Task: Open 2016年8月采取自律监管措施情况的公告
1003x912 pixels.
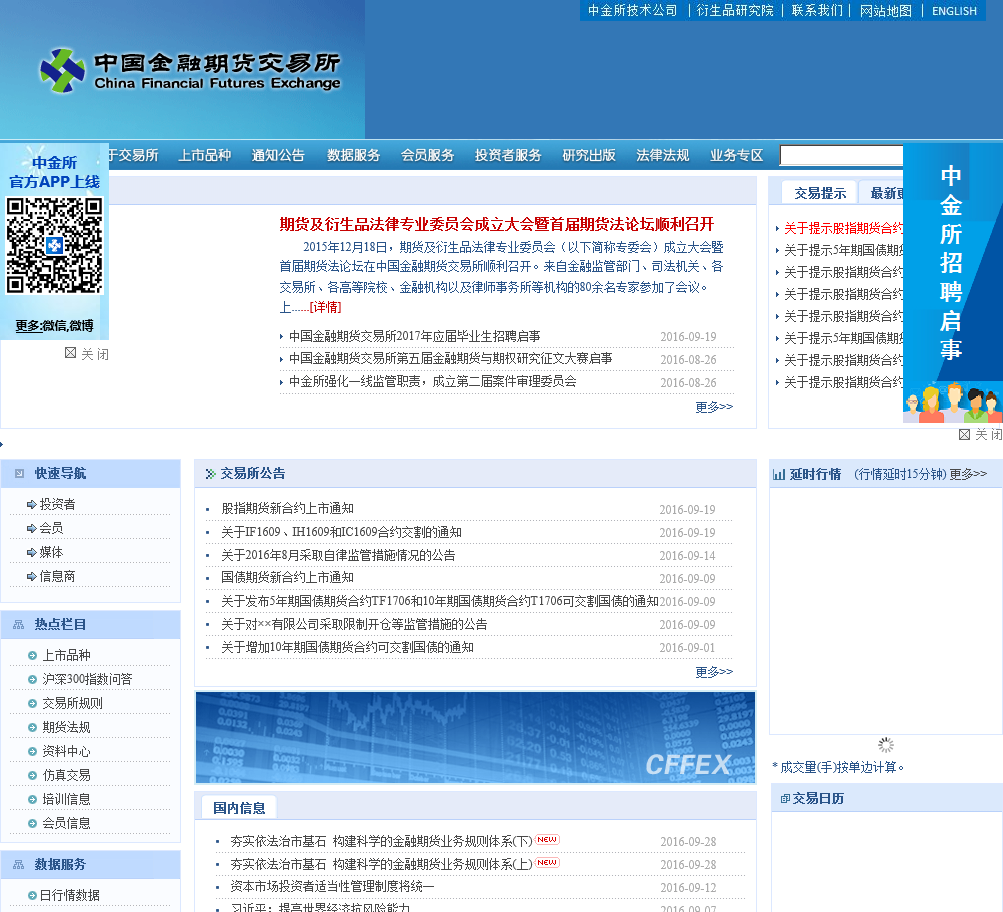Action: (x=338, y=555)
